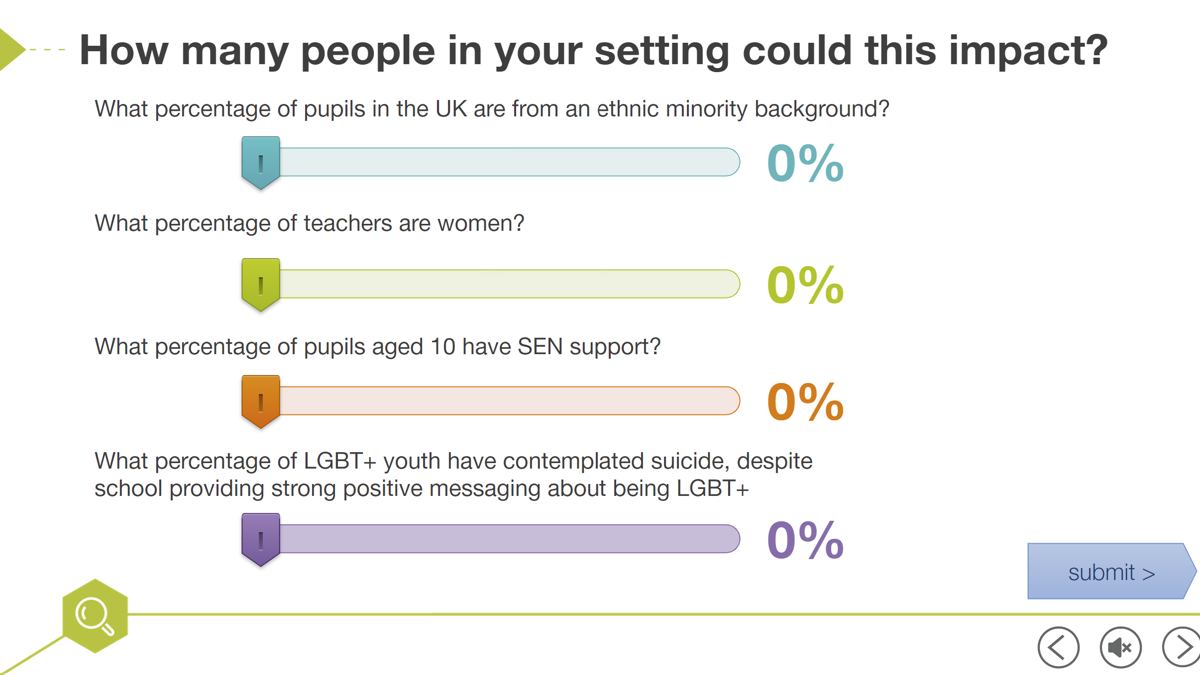Click the orange 0% value readout

point(805,402)
